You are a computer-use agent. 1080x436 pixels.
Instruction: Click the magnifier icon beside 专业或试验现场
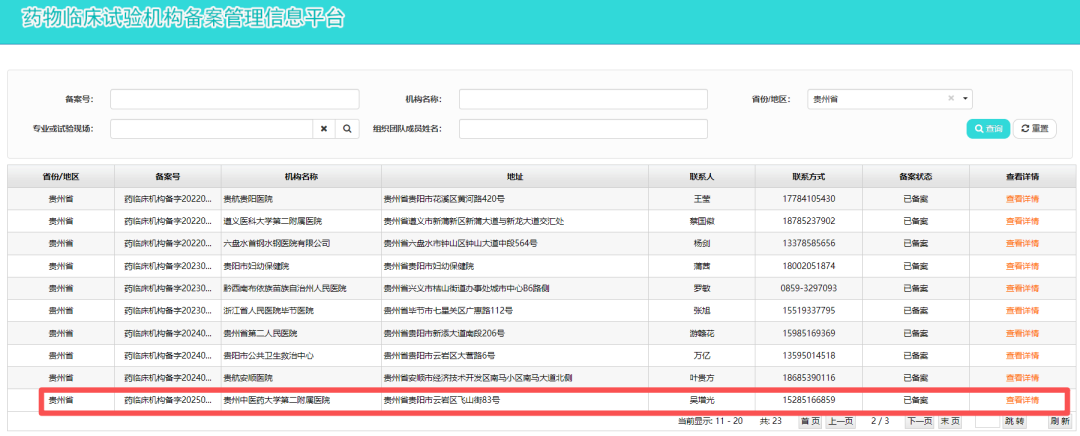pyautogui.click(x=347, y=129)
